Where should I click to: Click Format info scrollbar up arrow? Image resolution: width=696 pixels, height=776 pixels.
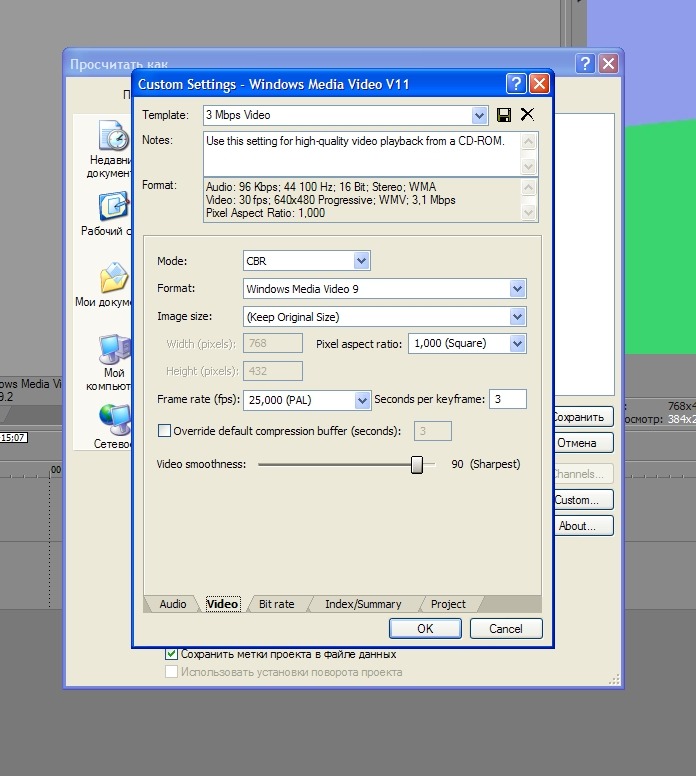click(x=529, y=188)
